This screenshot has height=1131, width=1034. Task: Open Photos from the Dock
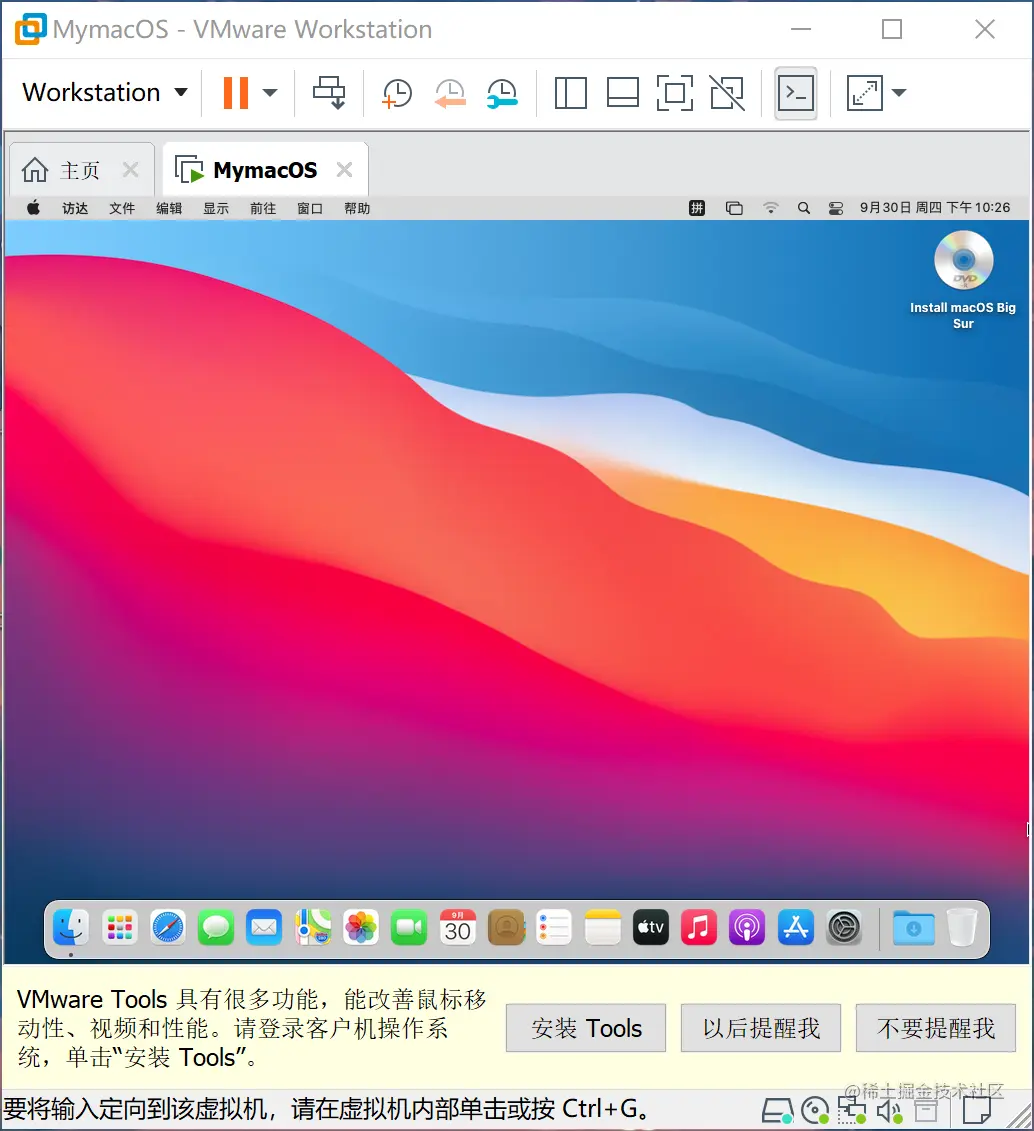point(361,928)
